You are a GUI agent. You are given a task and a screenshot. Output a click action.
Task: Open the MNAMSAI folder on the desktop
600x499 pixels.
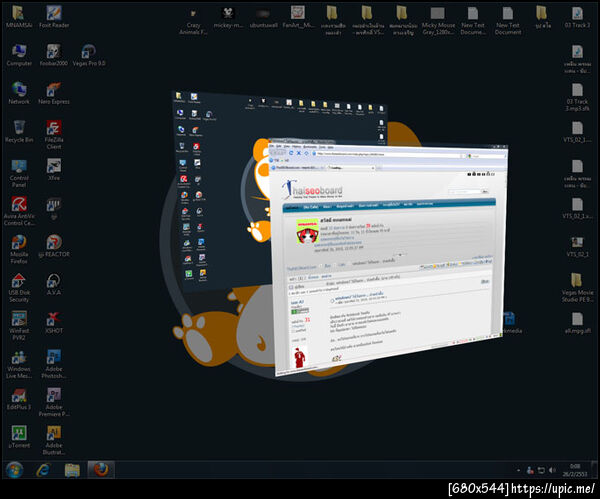(19, 17)
